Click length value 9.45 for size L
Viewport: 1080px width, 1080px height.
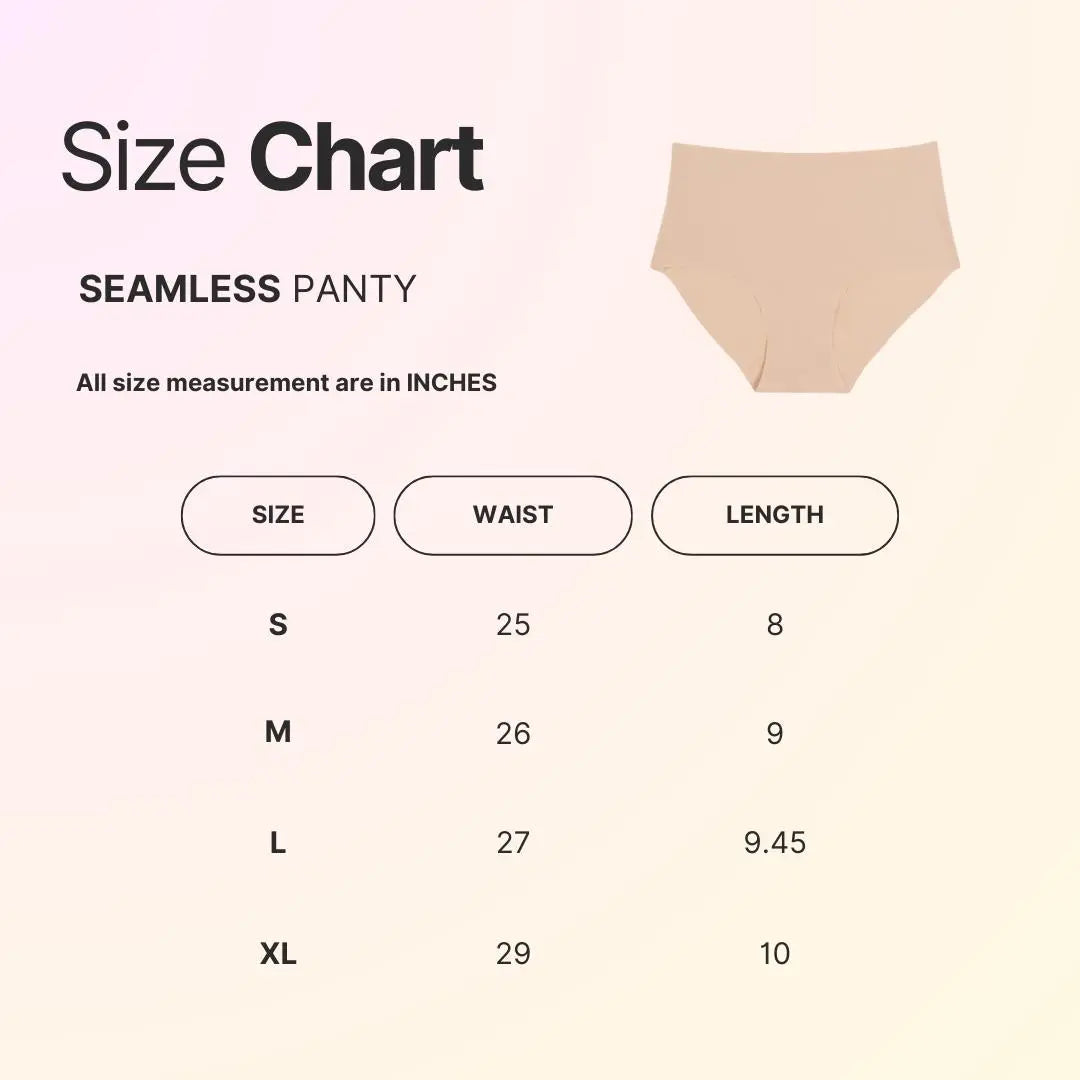point(775,843)
